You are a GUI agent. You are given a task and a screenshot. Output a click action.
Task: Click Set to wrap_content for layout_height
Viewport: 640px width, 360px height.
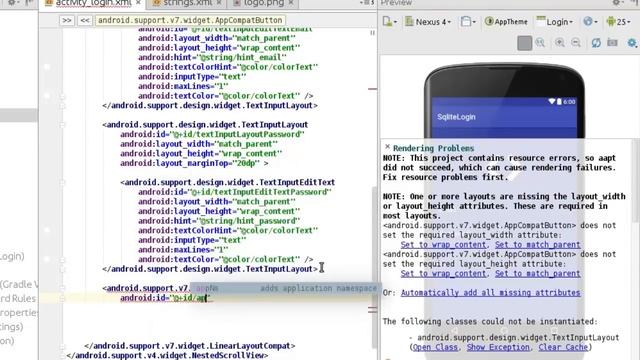coord(443,273)
